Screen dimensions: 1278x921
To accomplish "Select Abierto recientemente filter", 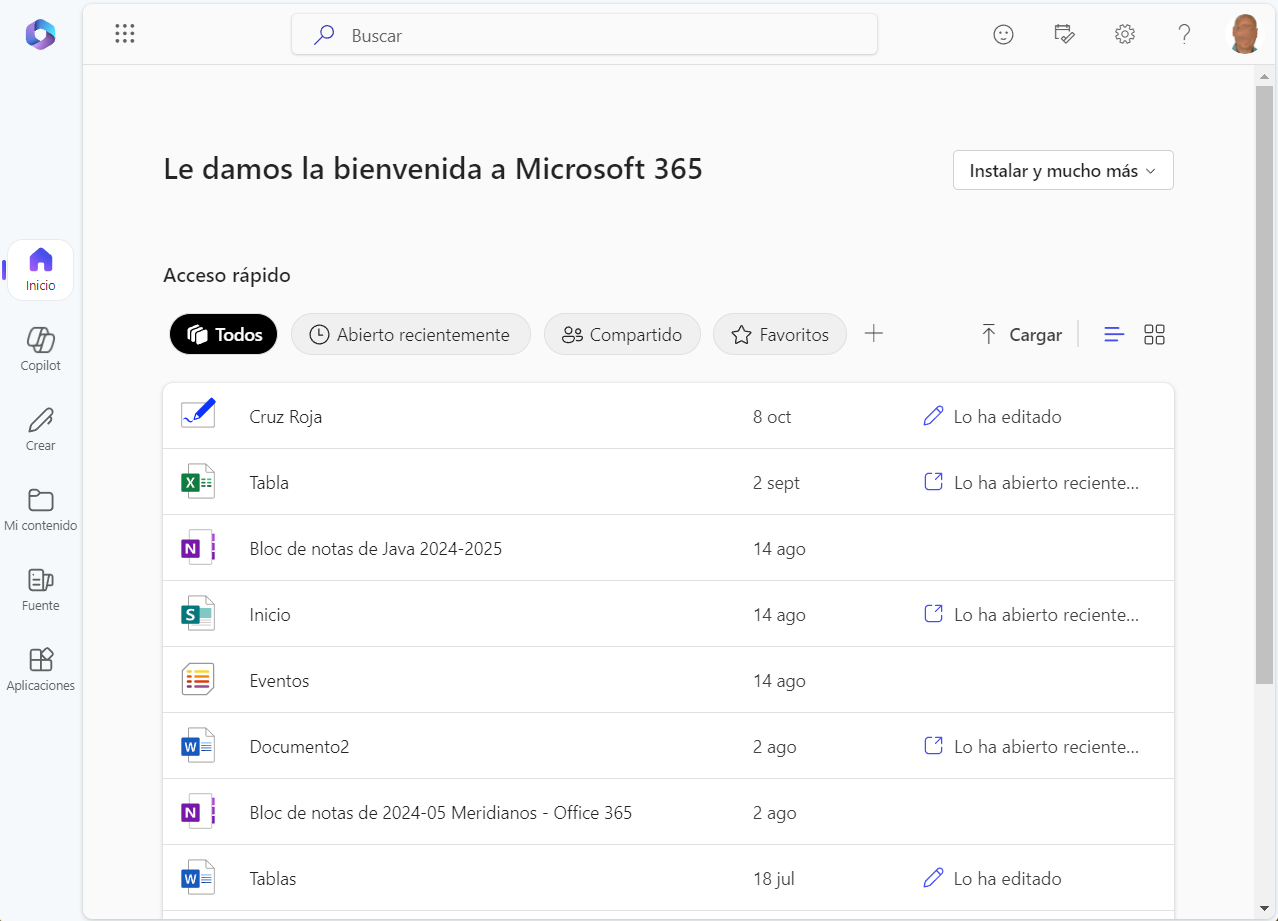I will pyautogui.click(x=411, y=334).
